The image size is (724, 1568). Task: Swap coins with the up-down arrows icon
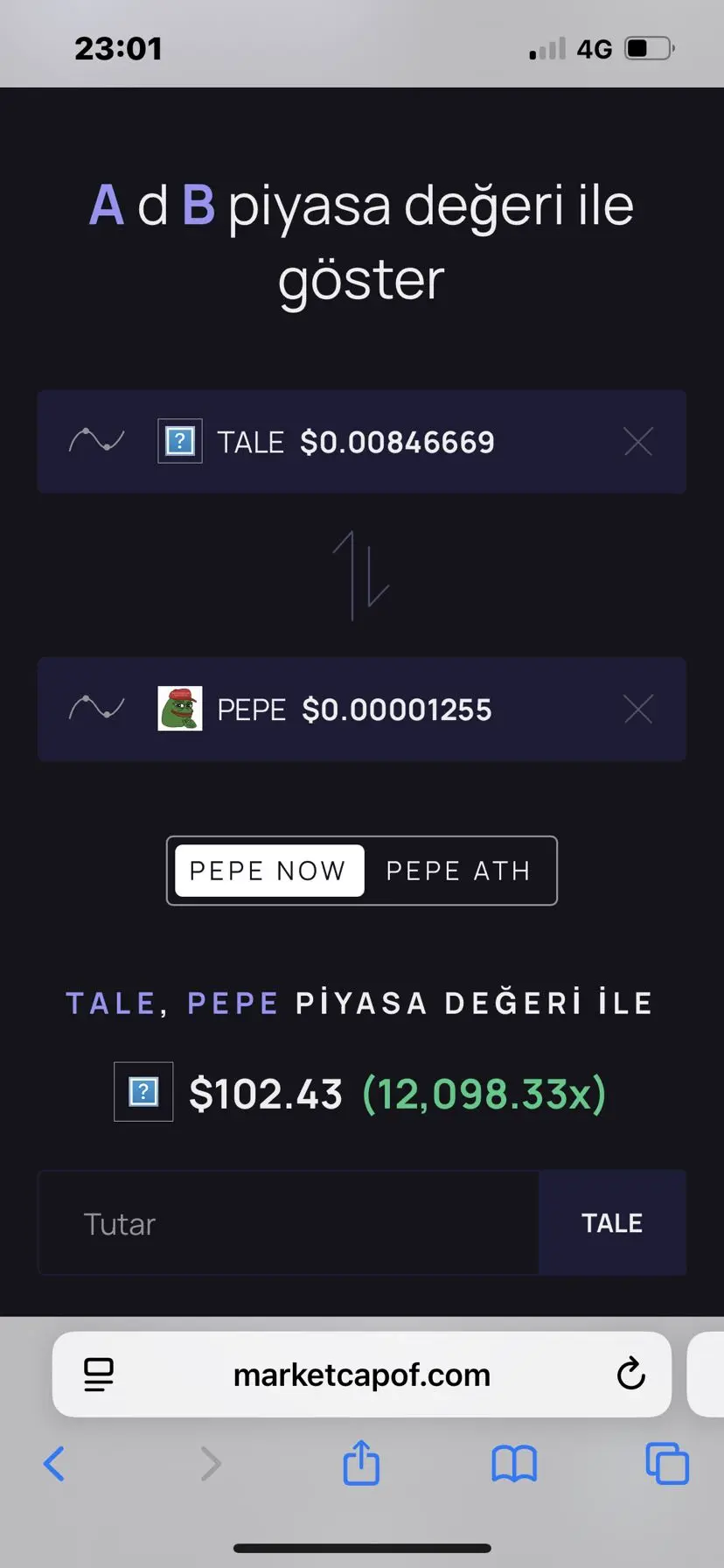pyautogui.click(x=361, y=575)
